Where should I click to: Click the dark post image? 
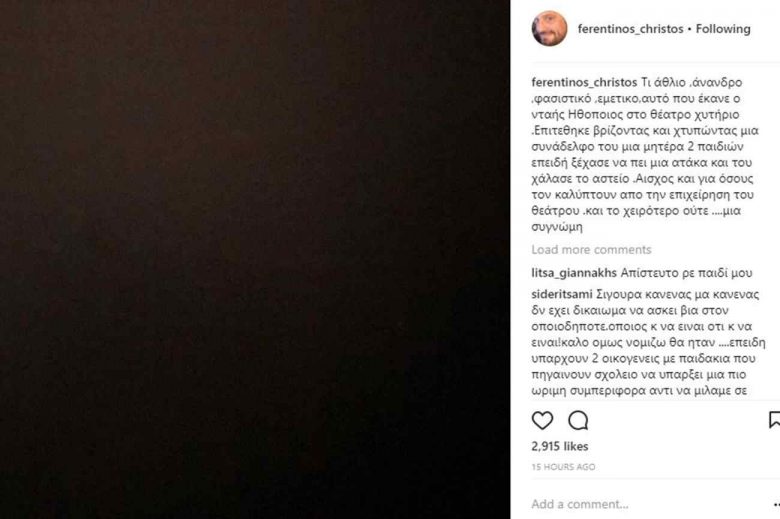[255, 259]
